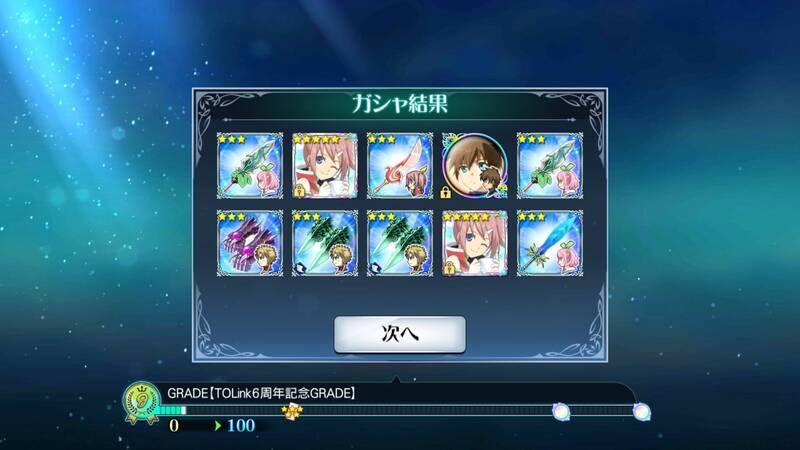Screen dimensions: 800x450
Task: Select the pink feather staff weapon icon
Action: click(399, 166)
